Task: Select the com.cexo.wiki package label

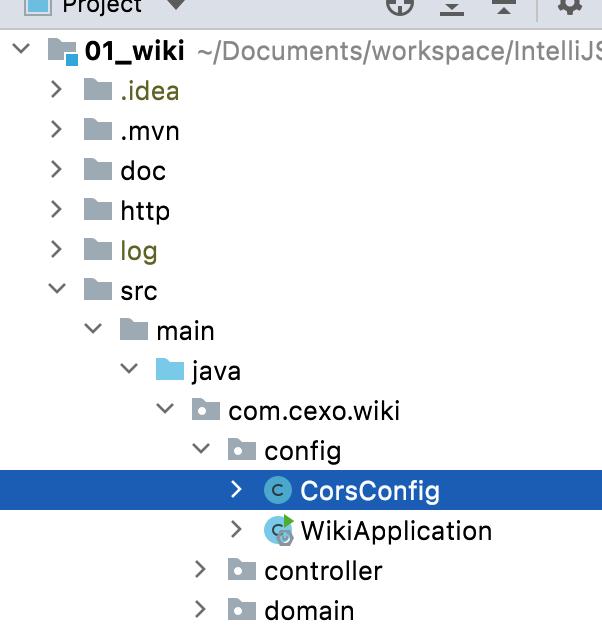Action: click(314, 410)
